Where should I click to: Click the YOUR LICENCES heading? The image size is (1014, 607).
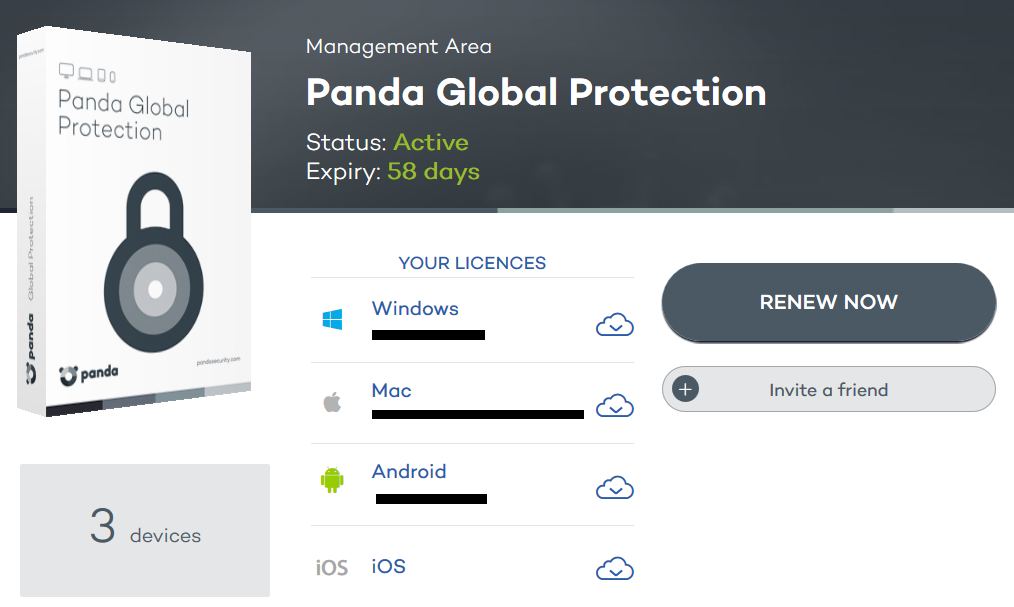(x=471, y=262)
